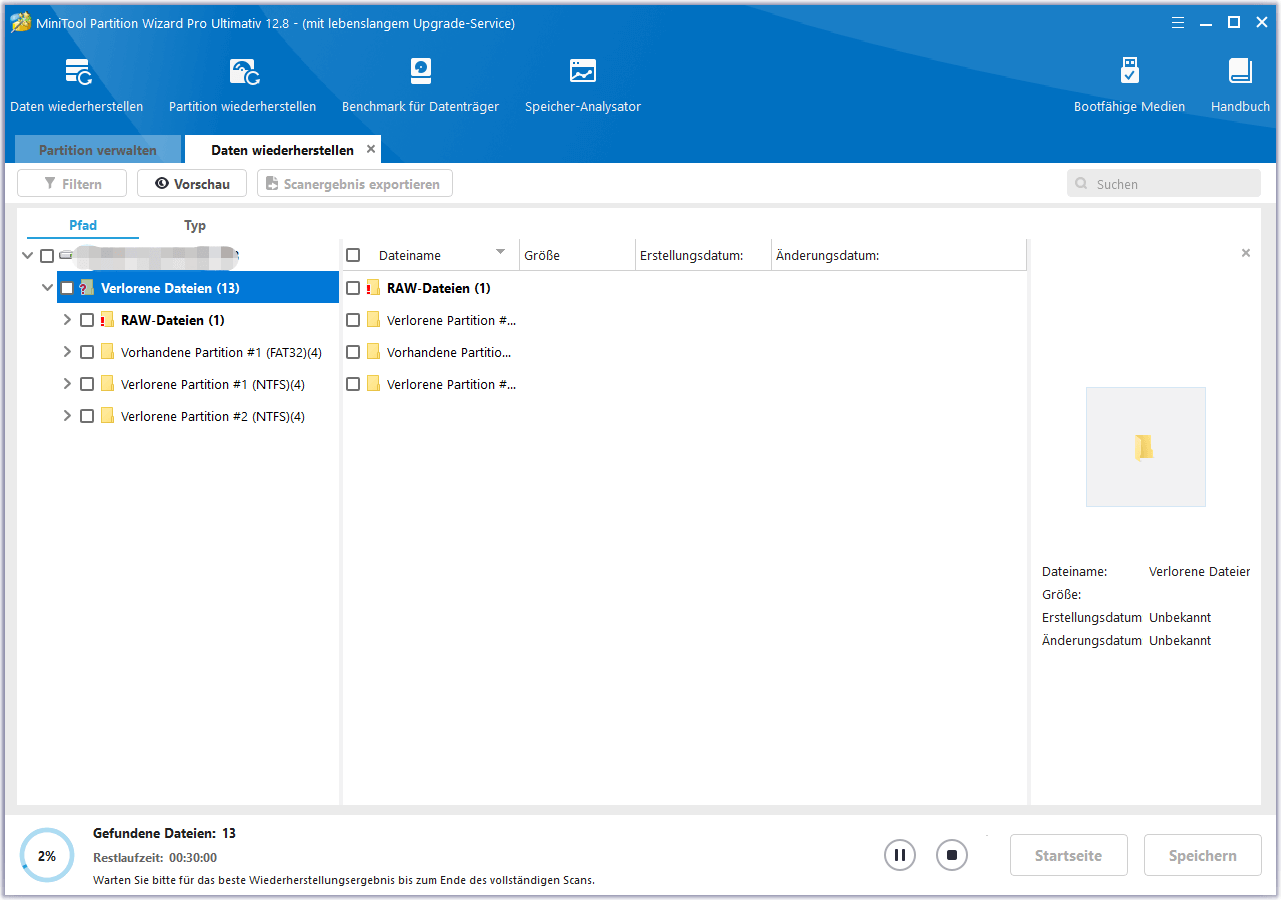Close the Daten wiederherstellen tab

coord(371,149)
